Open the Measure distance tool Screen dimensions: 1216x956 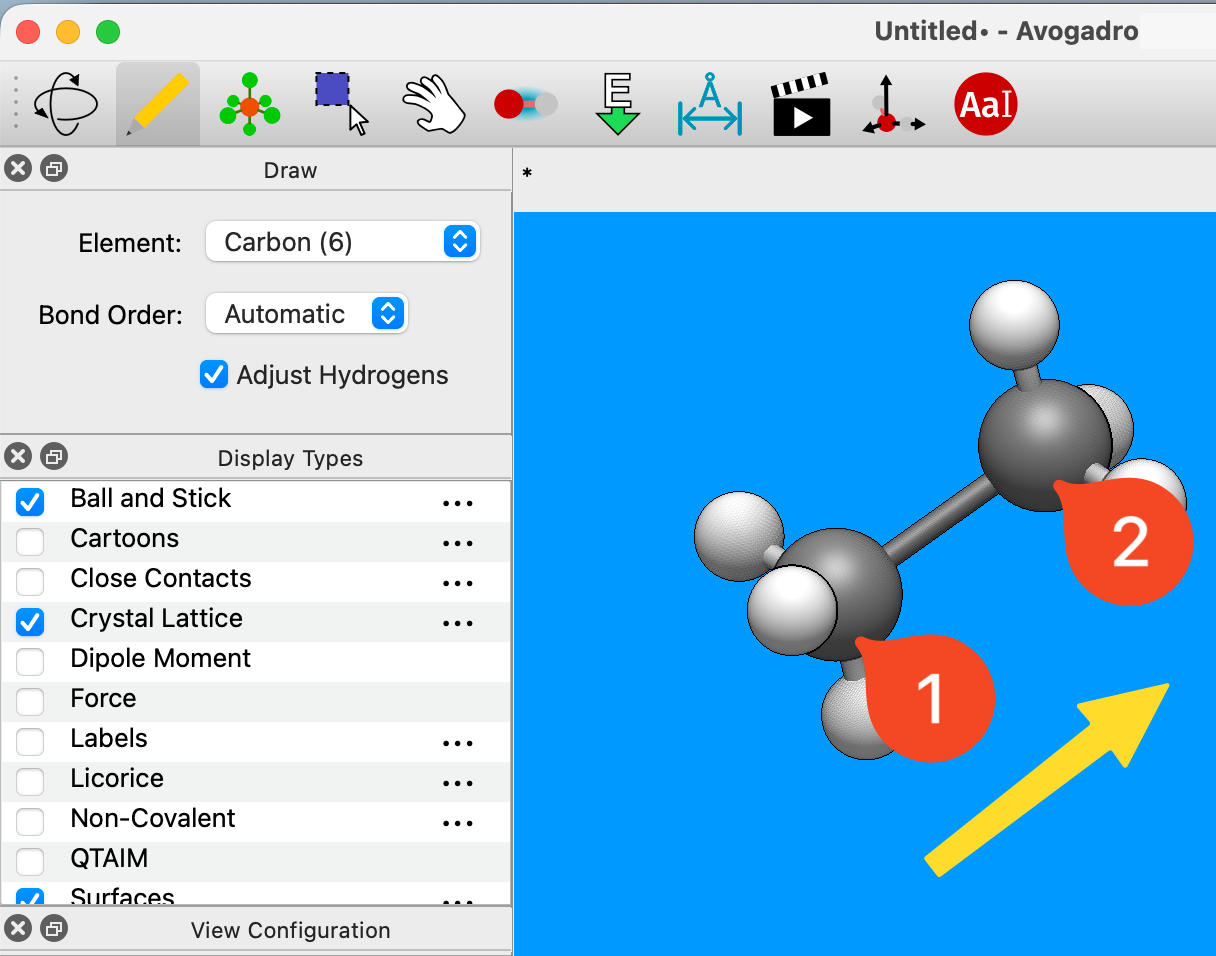709,105
